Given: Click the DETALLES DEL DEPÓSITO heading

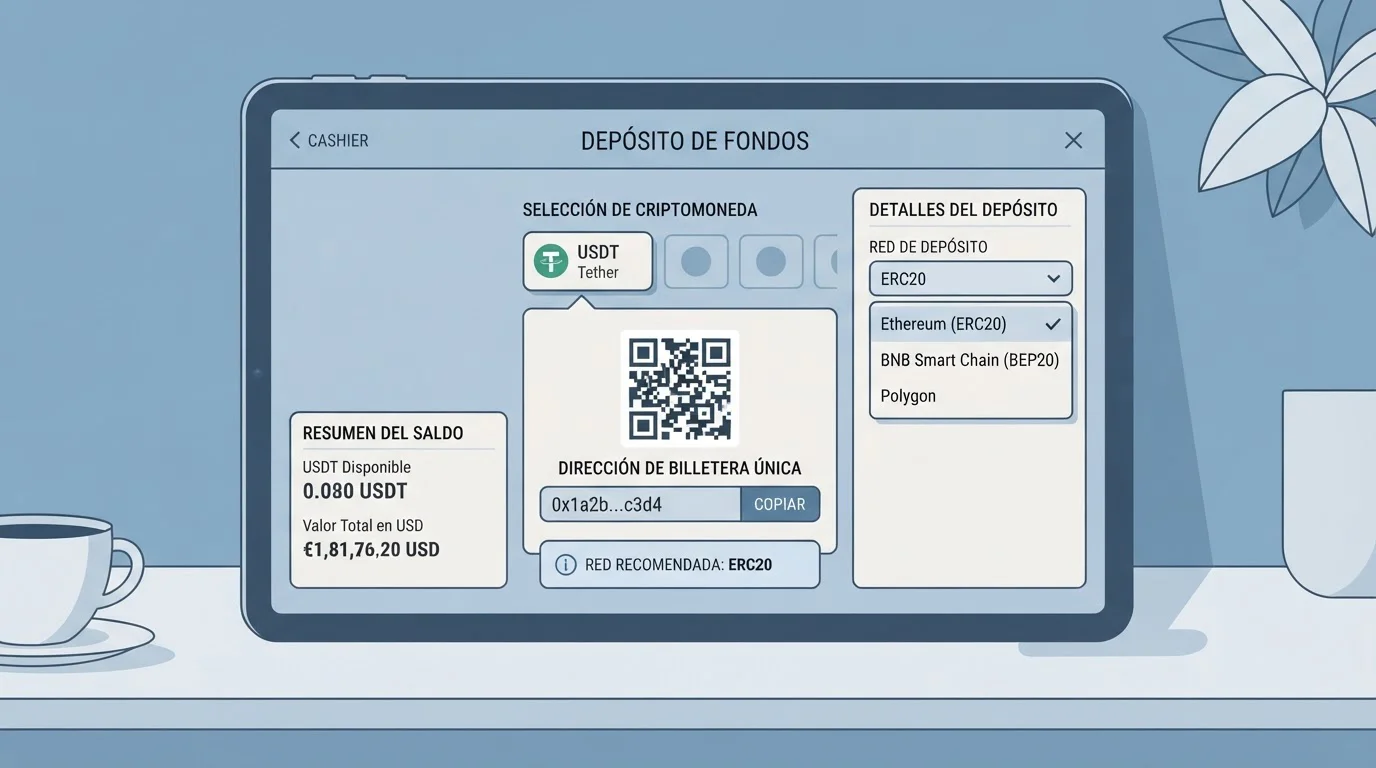Looking at the screenshot, I should pos(963,210).
